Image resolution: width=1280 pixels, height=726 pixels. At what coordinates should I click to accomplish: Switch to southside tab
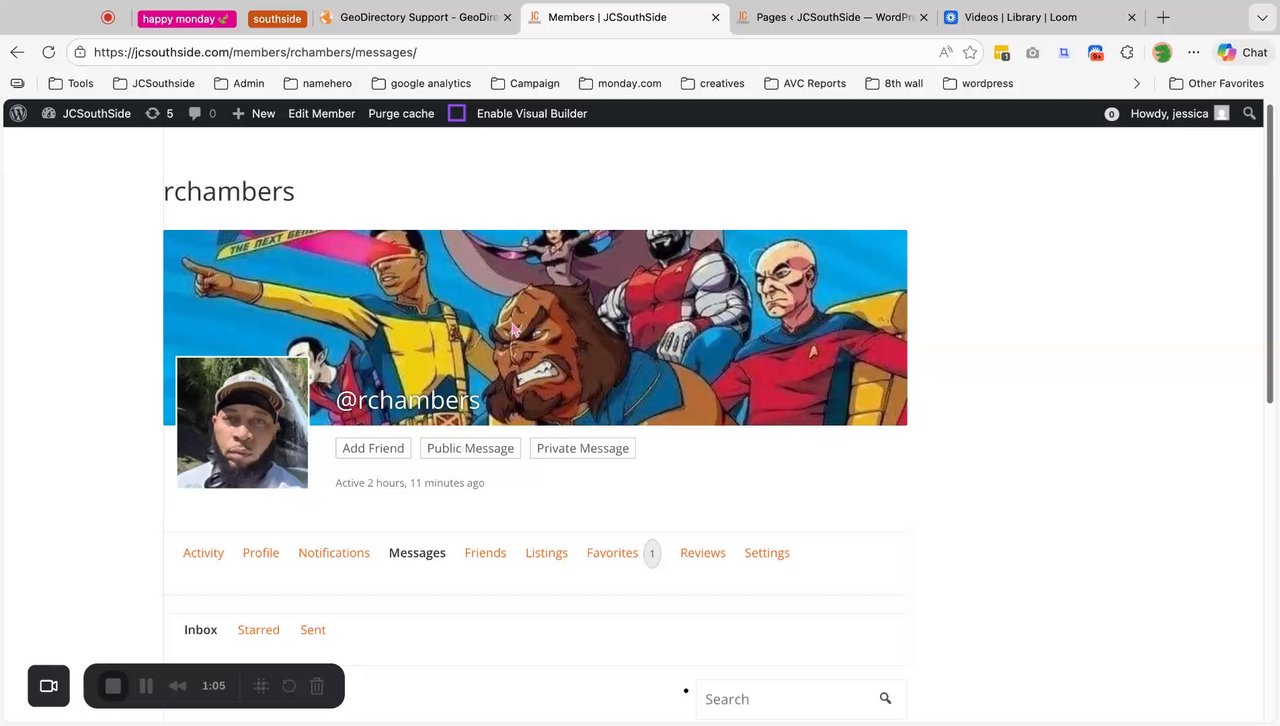[x=277, y=18]
